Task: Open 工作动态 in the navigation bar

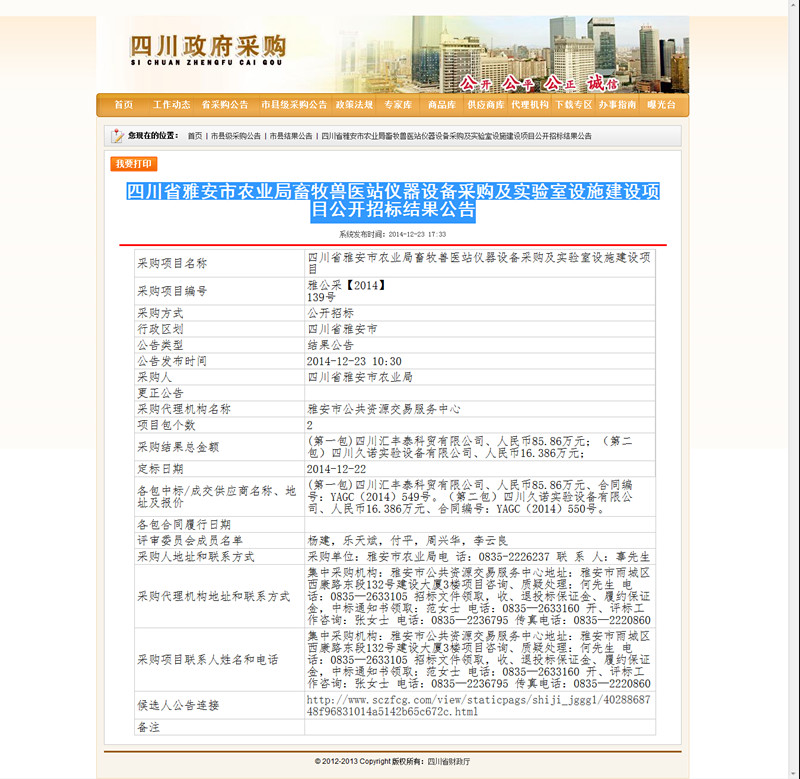Action: (x=171, y=105)
